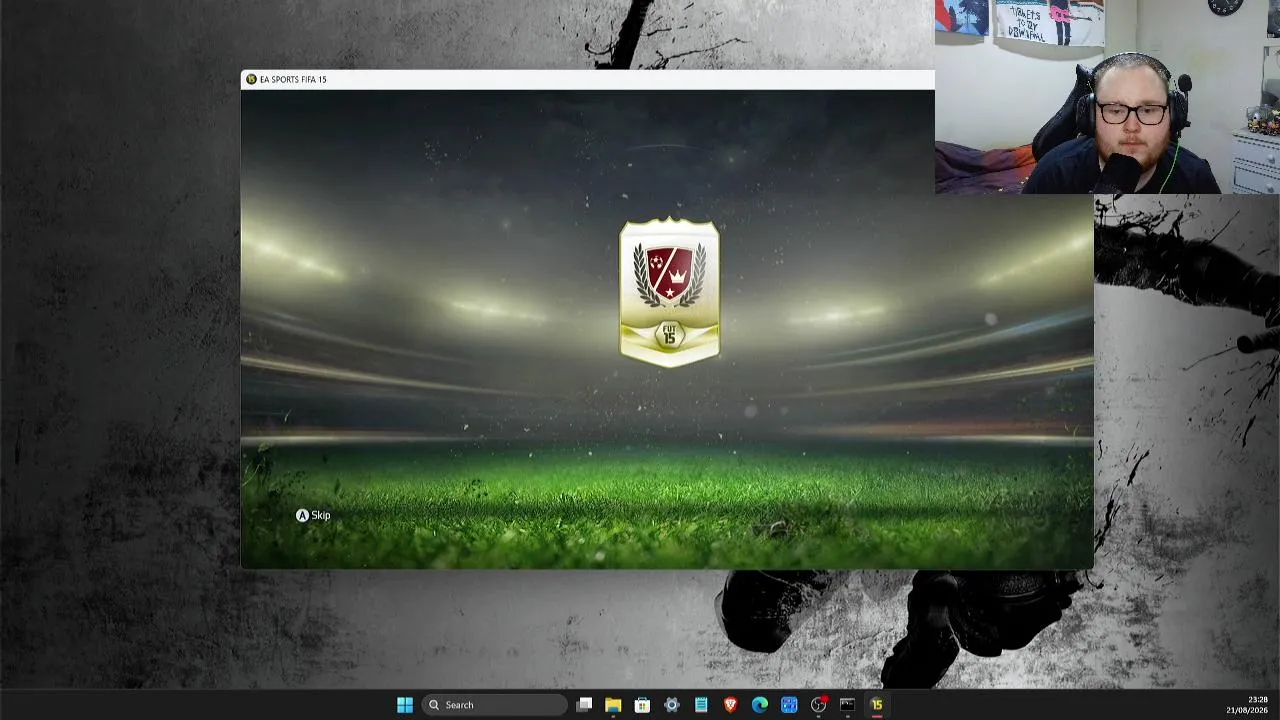Launch Microsoft Edge from the taskbar

pos(760,705)
